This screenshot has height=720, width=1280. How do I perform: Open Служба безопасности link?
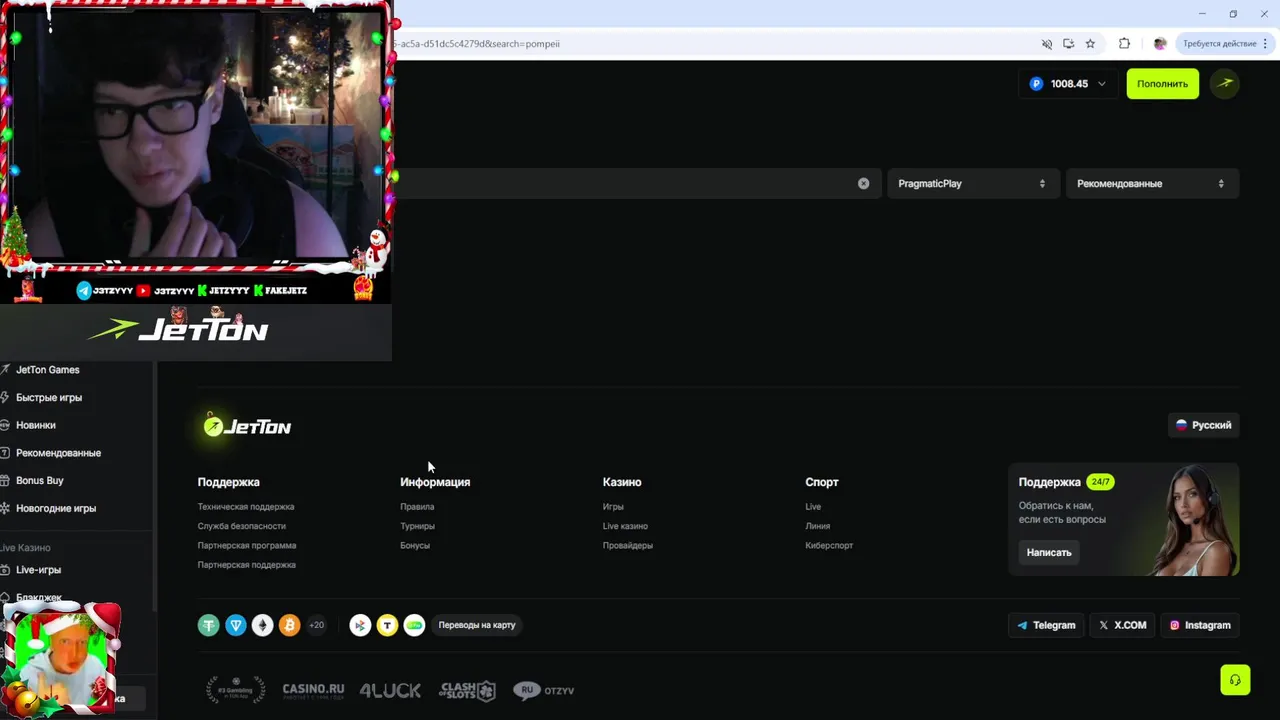point(242,526)
